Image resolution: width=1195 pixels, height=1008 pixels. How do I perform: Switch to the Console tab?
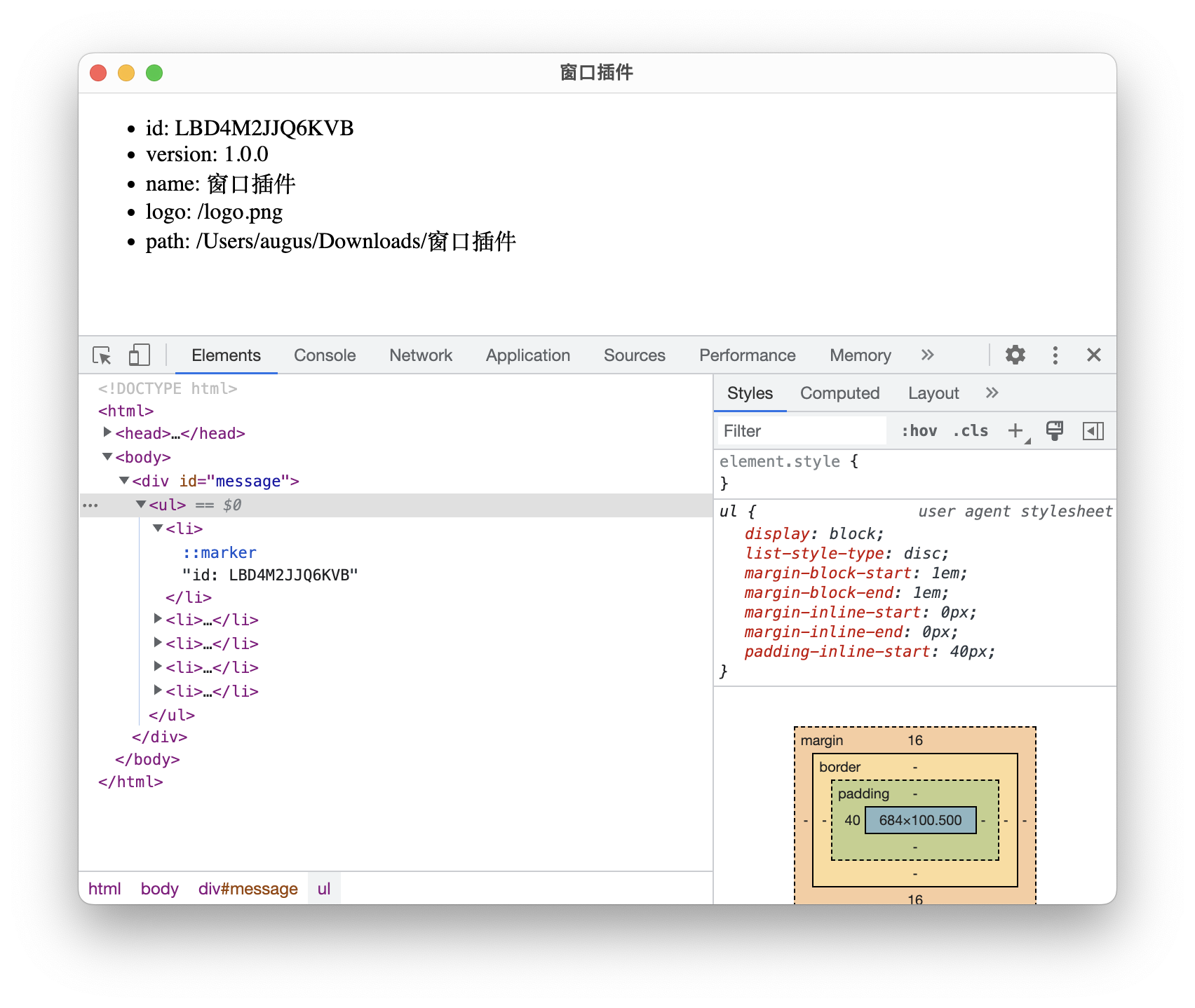tap(325, 355)
